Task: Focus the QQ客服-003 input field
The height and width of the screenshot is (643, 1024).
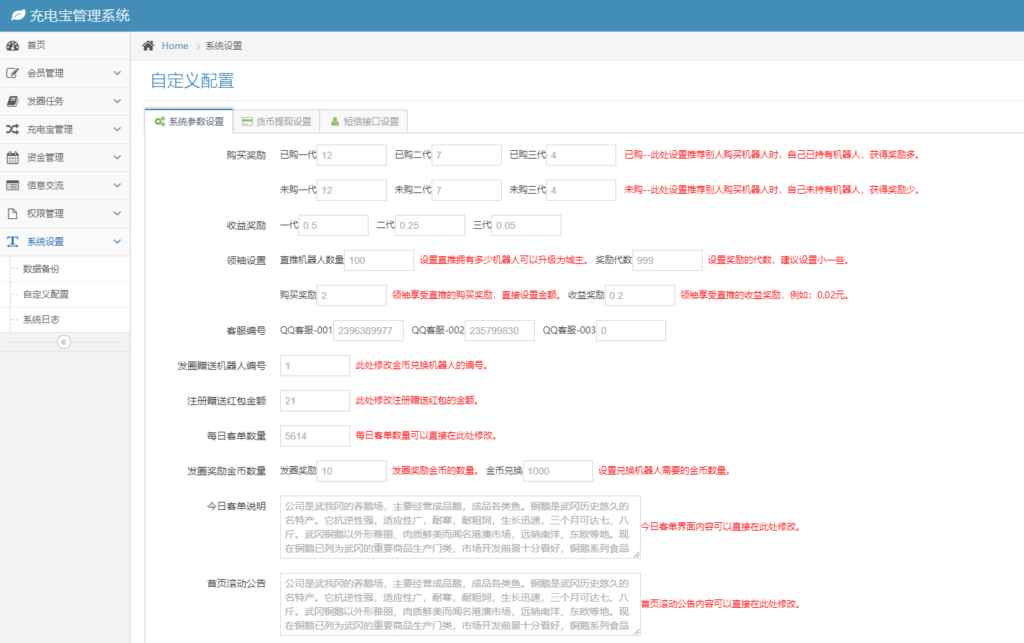Action: click(x=631, y=331)
